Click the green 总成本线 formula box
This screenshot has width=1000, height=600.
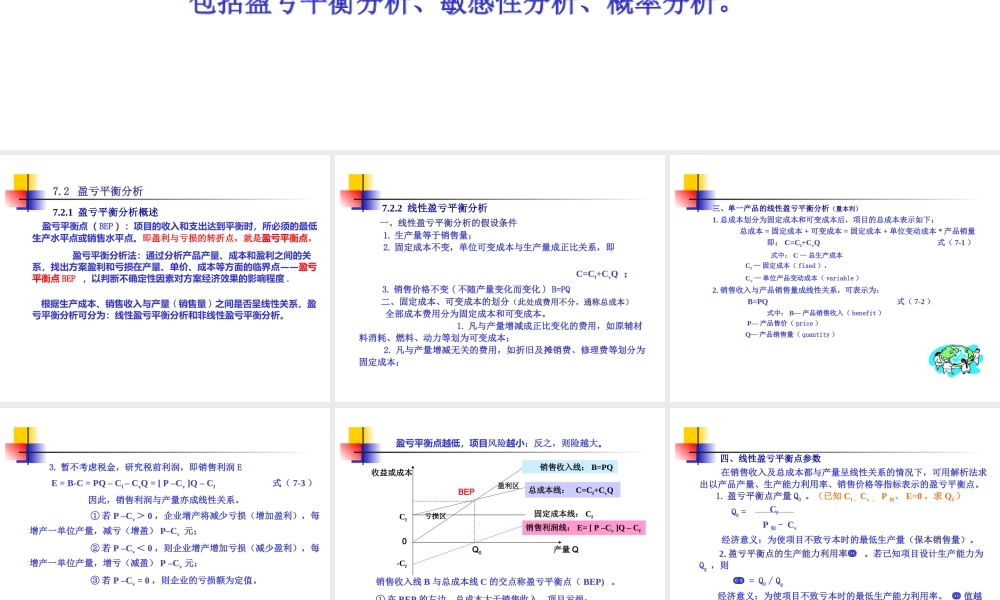click(x=573, y=489)
